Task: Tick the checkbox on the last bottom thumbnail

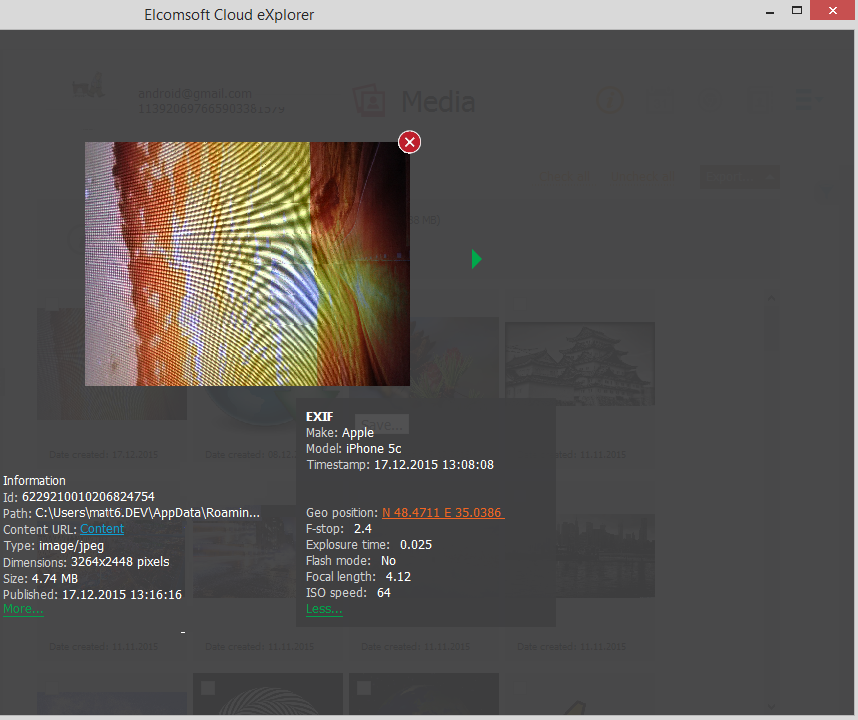Action: [363, 687]
